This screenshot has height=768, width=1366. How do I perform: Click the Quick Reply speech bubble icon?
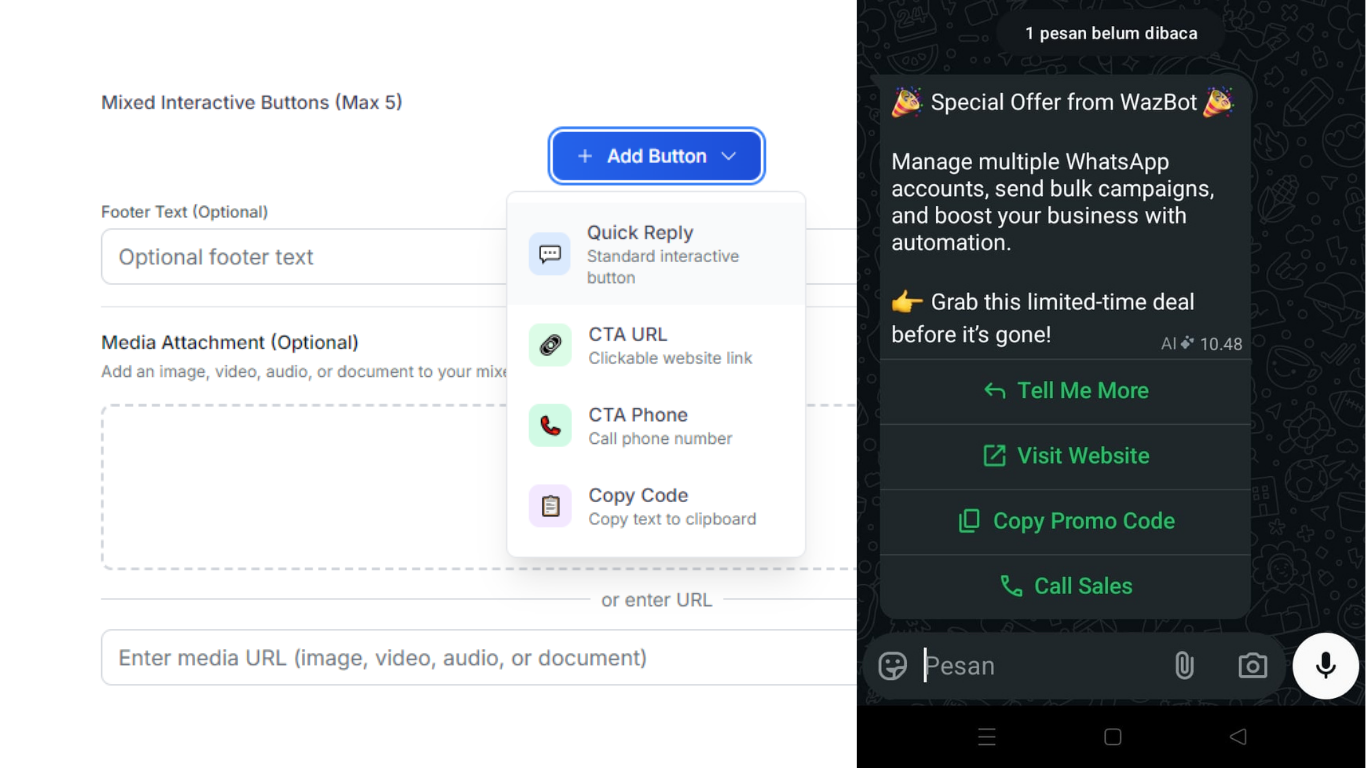(x=549, y=253)
